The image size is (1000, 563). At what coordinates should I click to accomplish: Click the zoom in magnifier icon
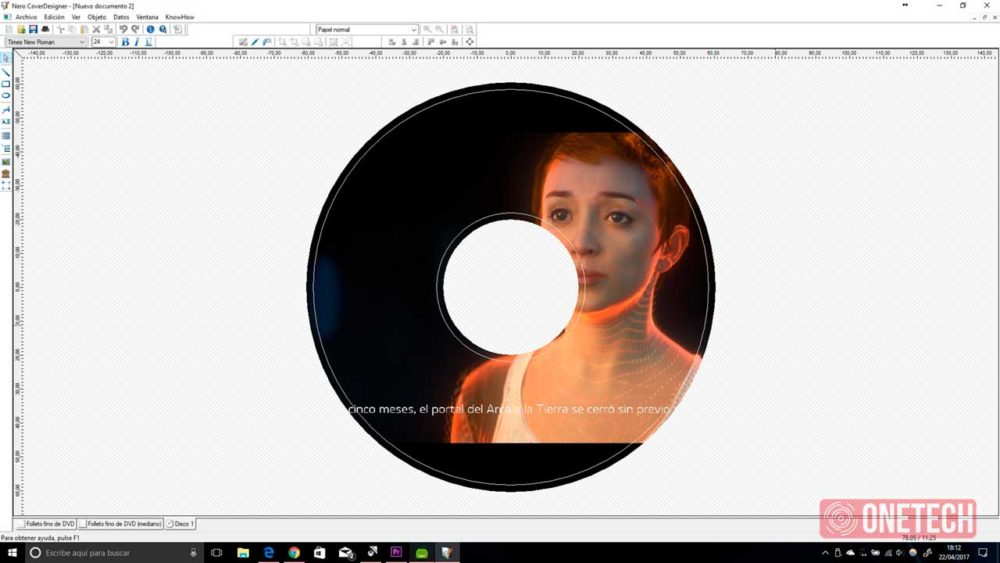(x=427, y=29)
